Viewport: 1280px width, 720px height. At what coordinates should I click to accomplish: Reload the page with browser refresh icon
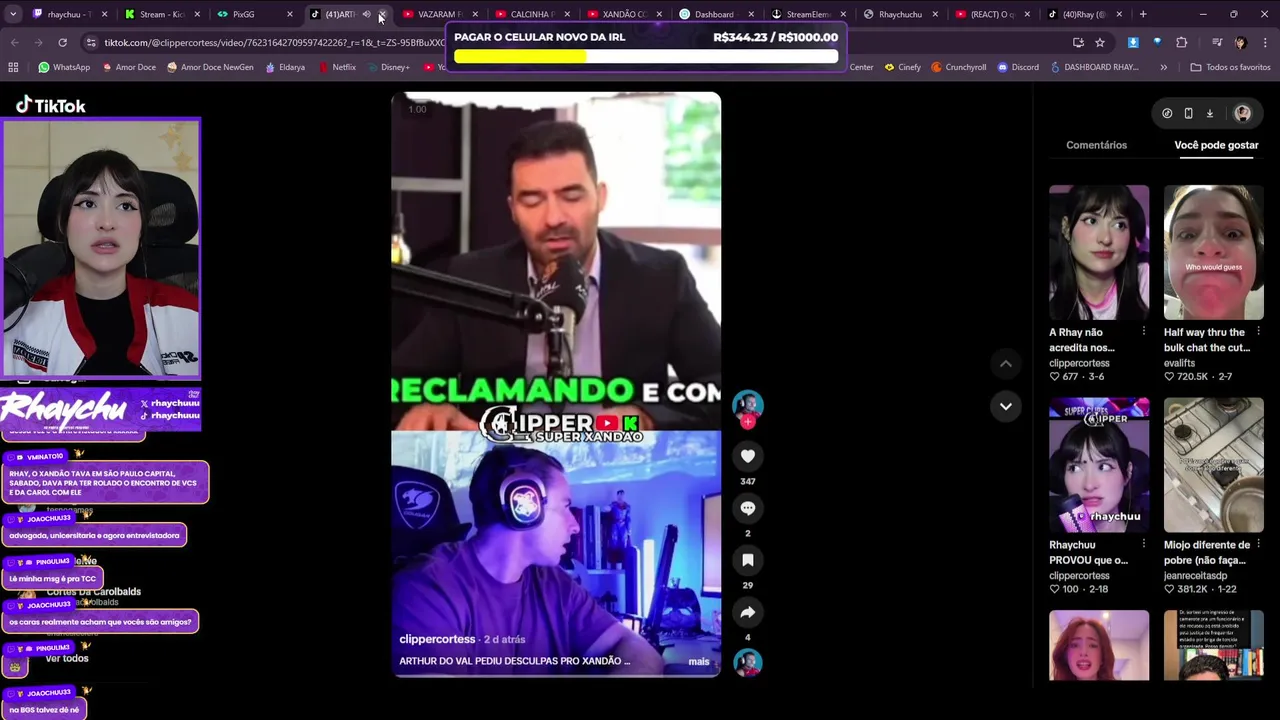pyautogui.click(x=62, y=43)
